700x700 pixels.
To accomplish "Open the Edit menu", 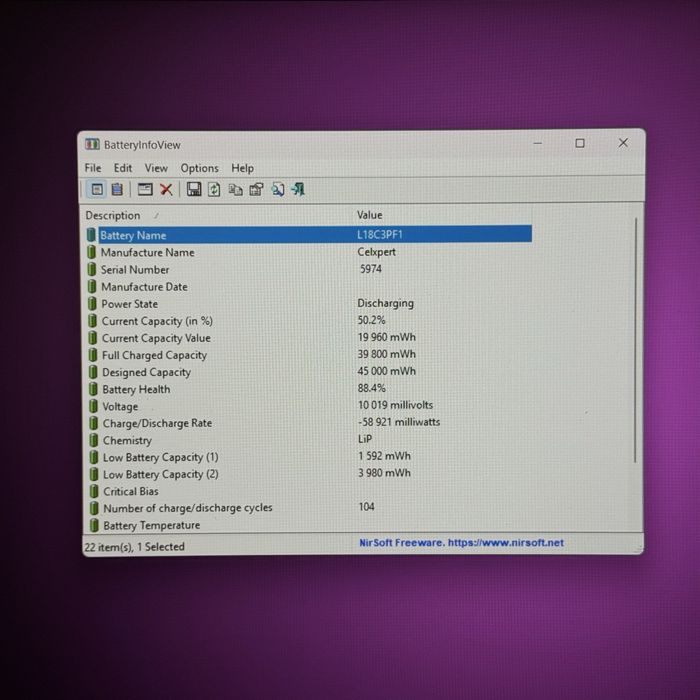I will [x=123, y=168].
